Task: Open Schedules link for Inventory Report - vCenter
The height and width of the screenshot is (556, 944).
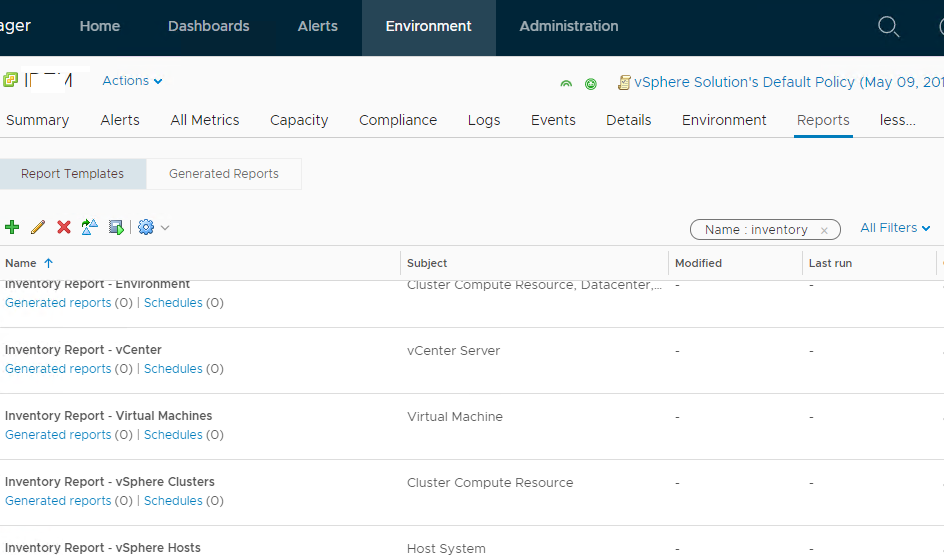Action: (x=173, y=369)
